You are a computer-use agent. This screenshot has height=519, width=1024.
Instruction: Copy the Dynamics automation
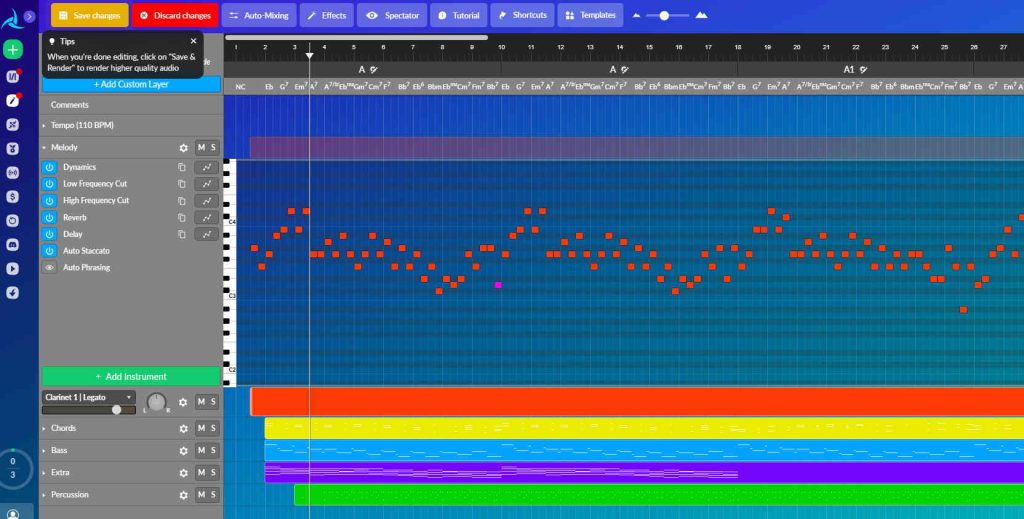point(182,167)
